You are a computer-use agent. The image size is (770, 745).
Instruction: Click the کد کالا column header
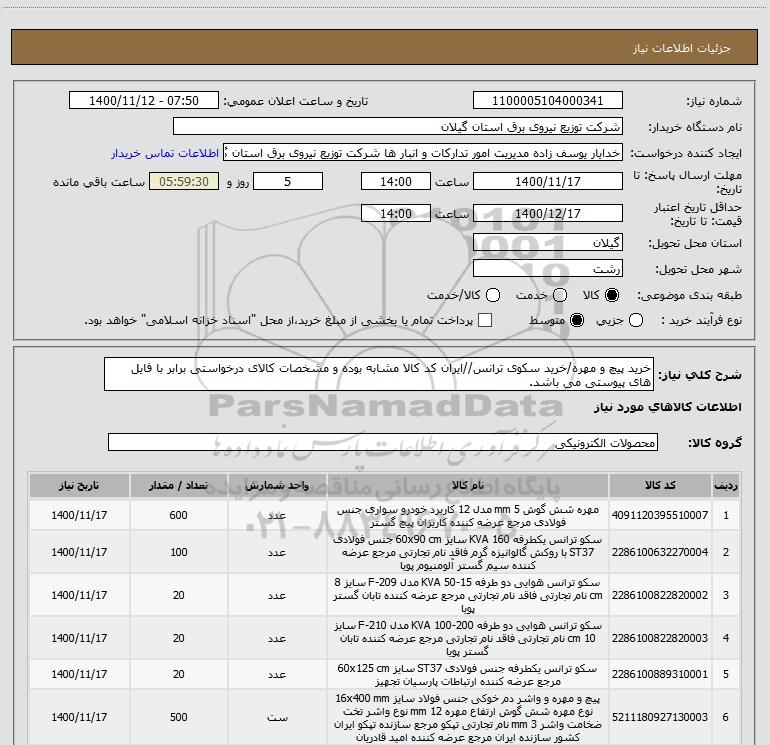tap(660, 486)
